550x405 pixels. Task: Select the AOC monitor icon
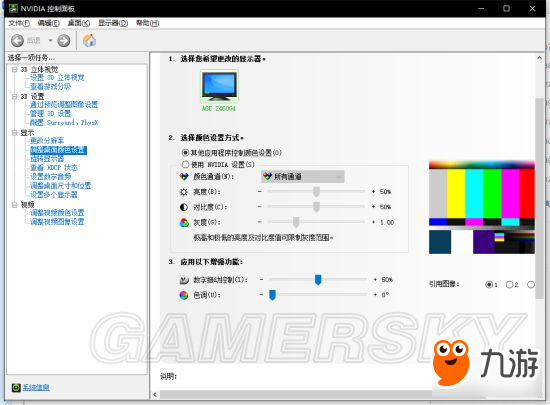pos(219,87)
